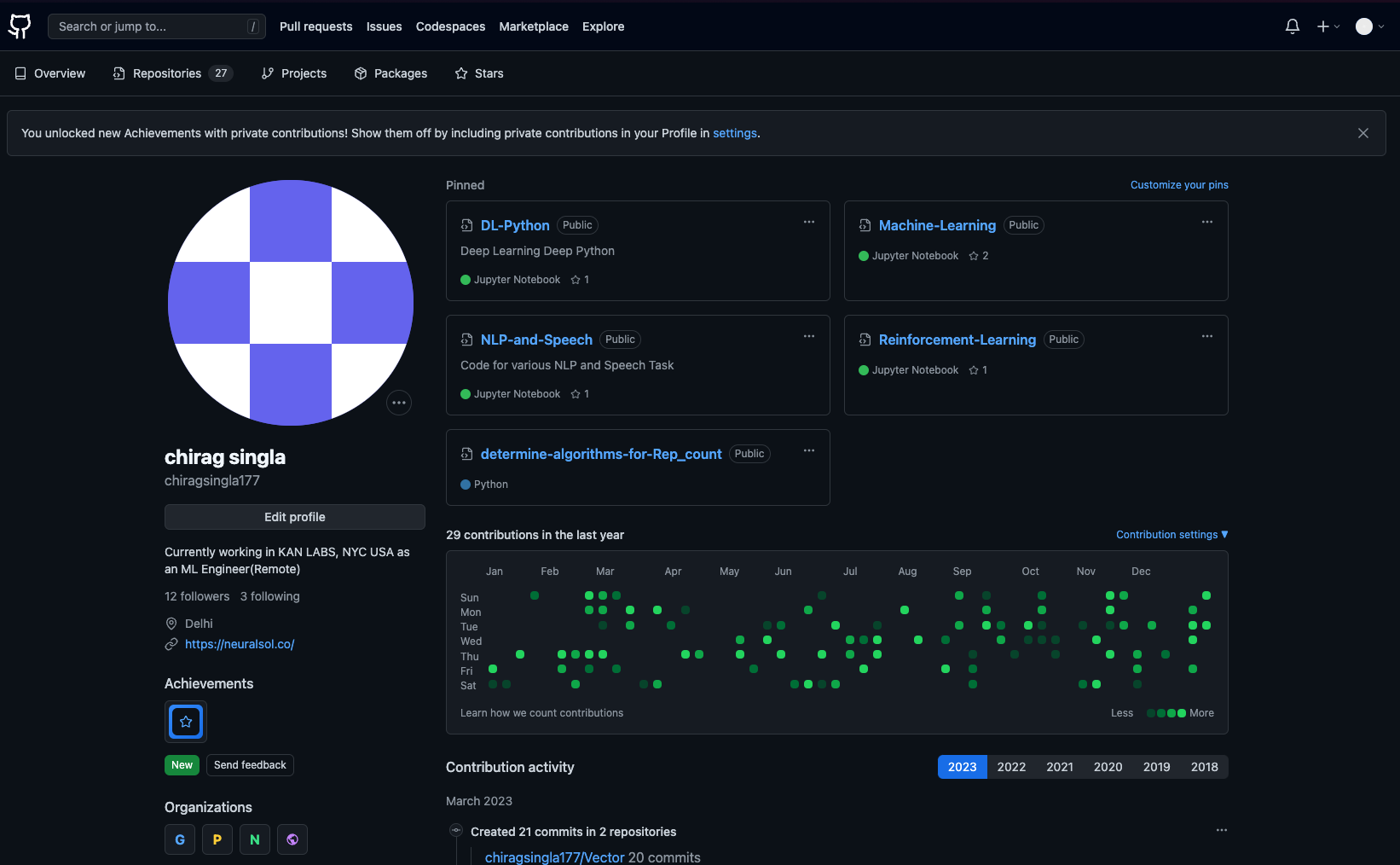Open the NLP-and-Speech repository
This screenshot has width=1400, height=865.
[536, 340]
